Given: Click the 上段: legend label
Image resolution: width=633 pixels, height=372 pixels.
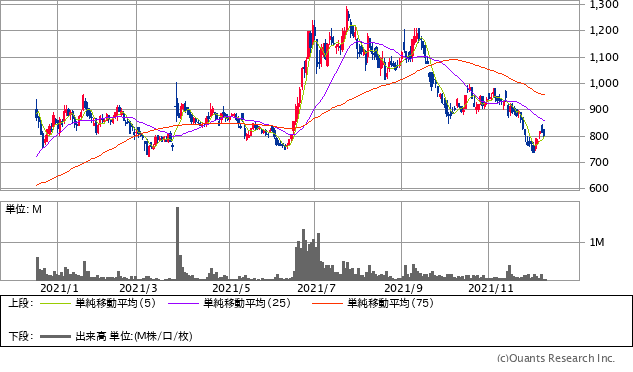Looking at the screenshot, I should 20,303.
